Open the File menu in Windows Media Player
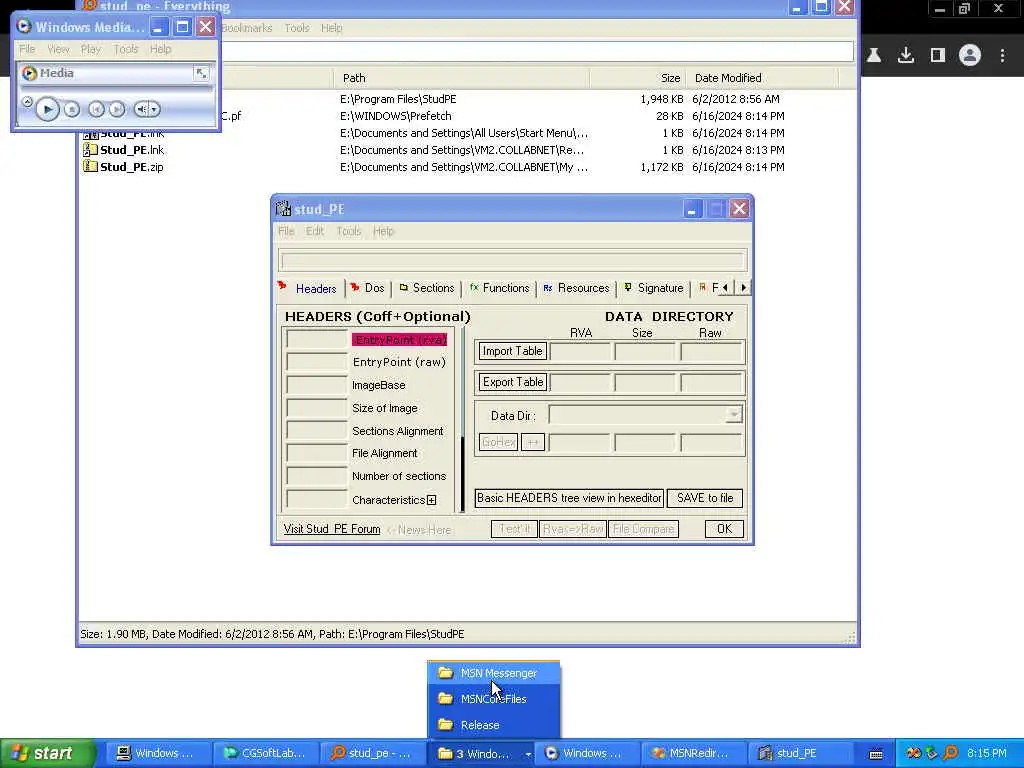Image resolution: width=1024 pixels, height=768 pixels. coord(27,49)
